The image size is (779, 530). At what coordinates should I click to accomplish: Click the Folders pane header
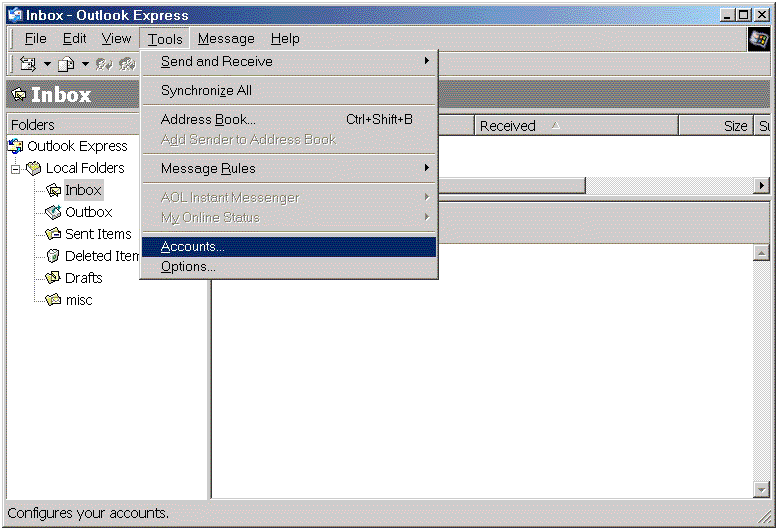[74, 125]
